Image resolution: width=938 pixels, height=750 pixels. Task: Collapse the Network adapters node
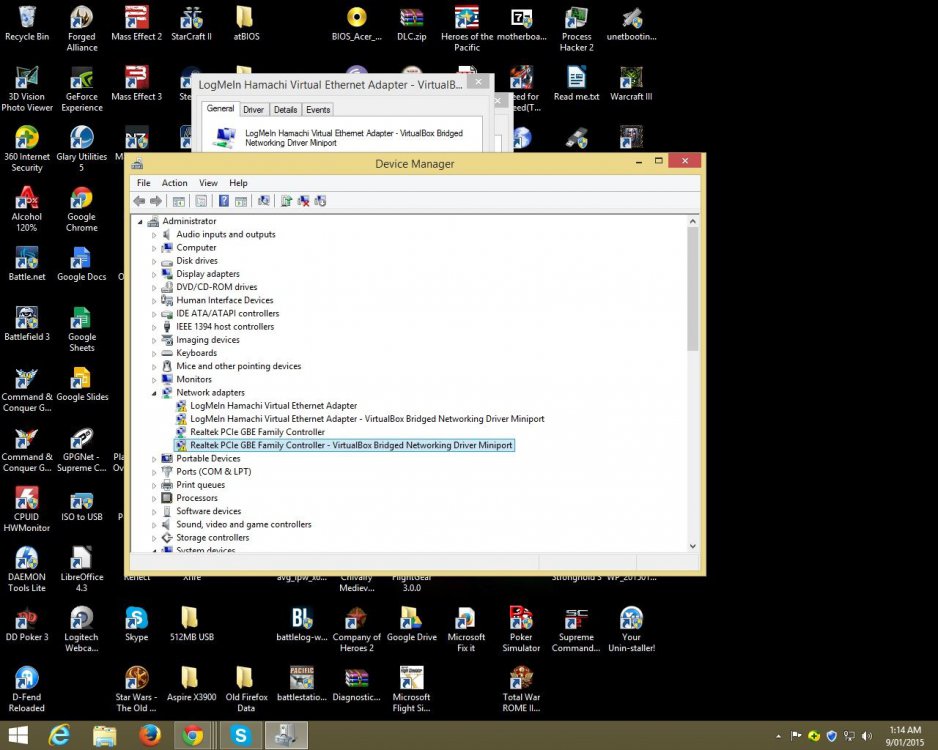click(154, 393)
